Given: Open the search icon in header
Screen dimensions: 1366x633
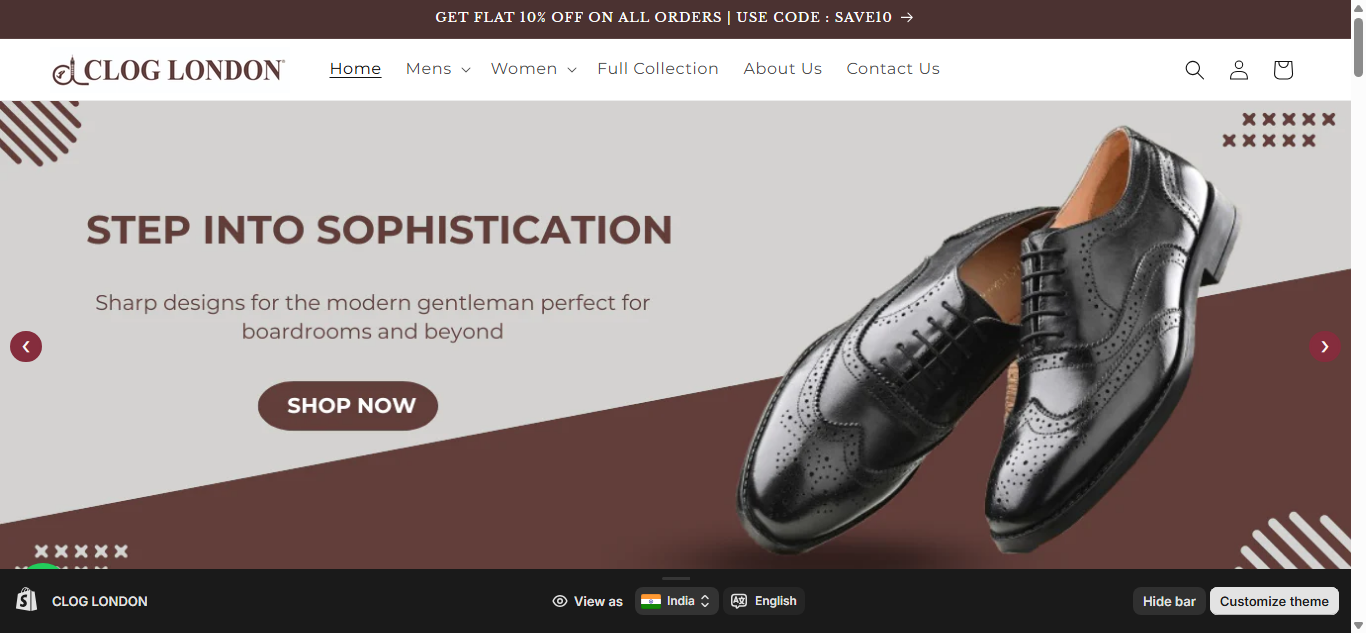Looking at the screenshot, I should point(1194,70).
